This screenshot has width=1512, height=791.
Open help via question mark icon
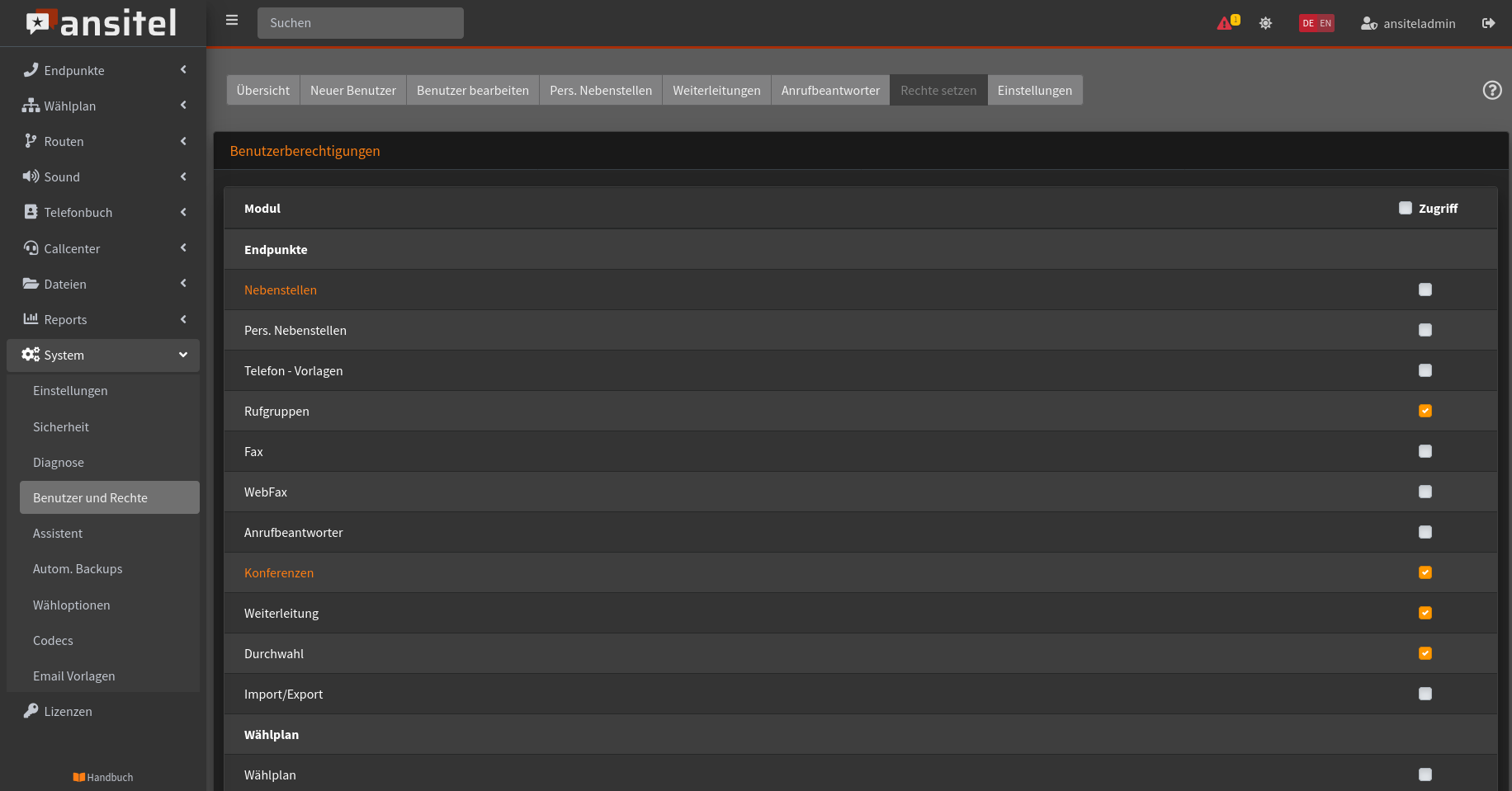pyautogui.click(x=1491, y=90)
